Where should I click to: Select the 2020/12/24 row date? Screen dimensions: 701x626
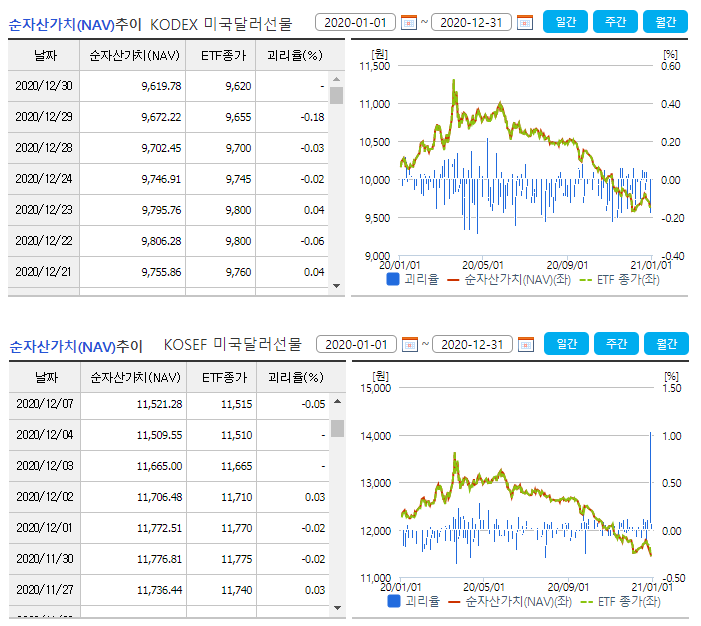coord(44,179)
